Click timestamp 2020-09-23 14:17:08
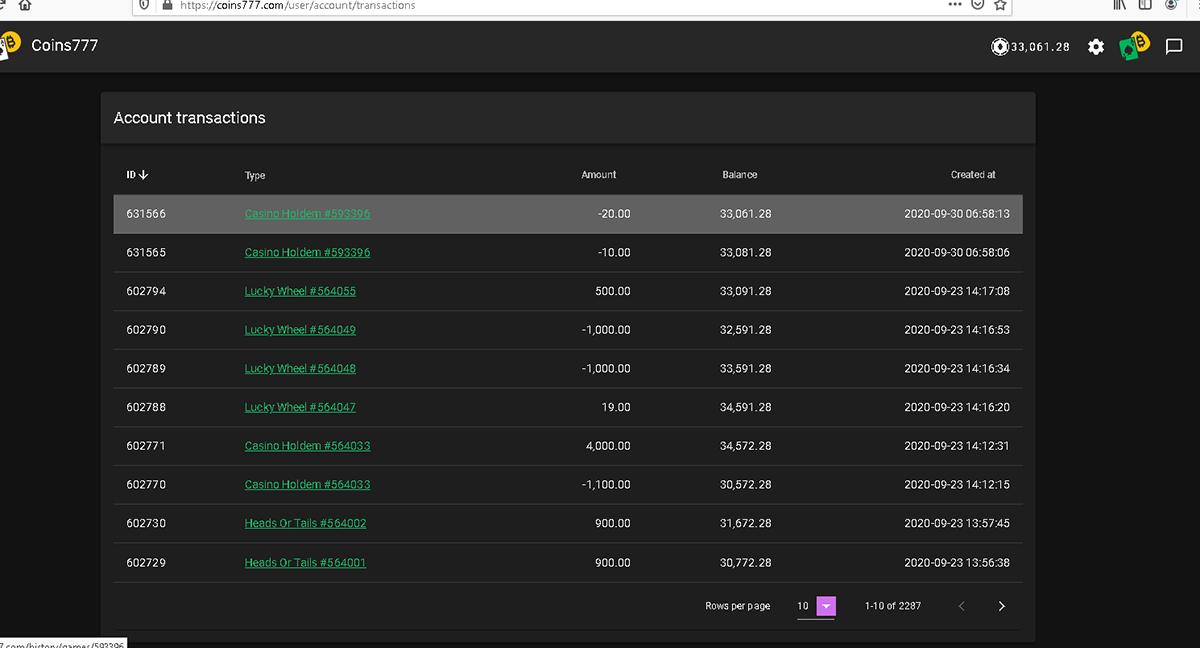Screen dimensions: 1200x648 957,292
